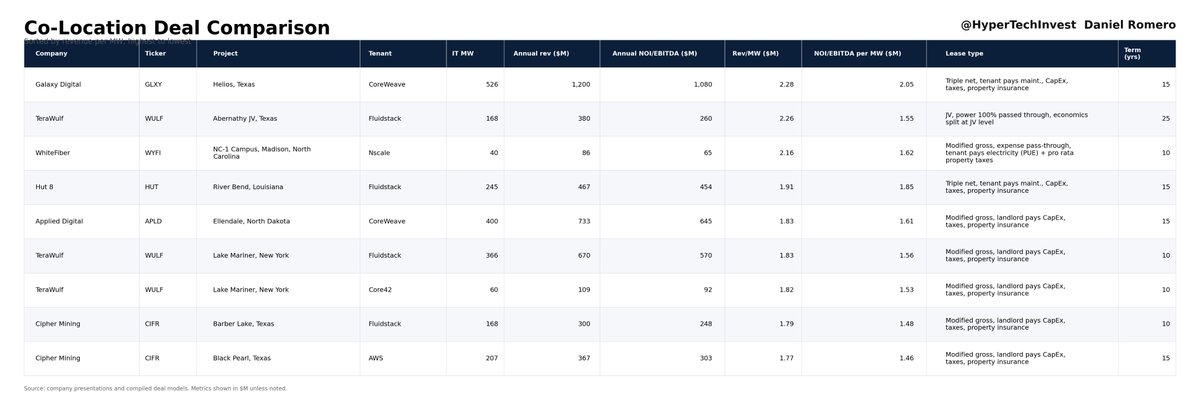Image resolution: width=1200 pixels, height=400 pixels.
Task: Click the "Abernathy JV, Texas" project cell
Action: coord(245,119)
